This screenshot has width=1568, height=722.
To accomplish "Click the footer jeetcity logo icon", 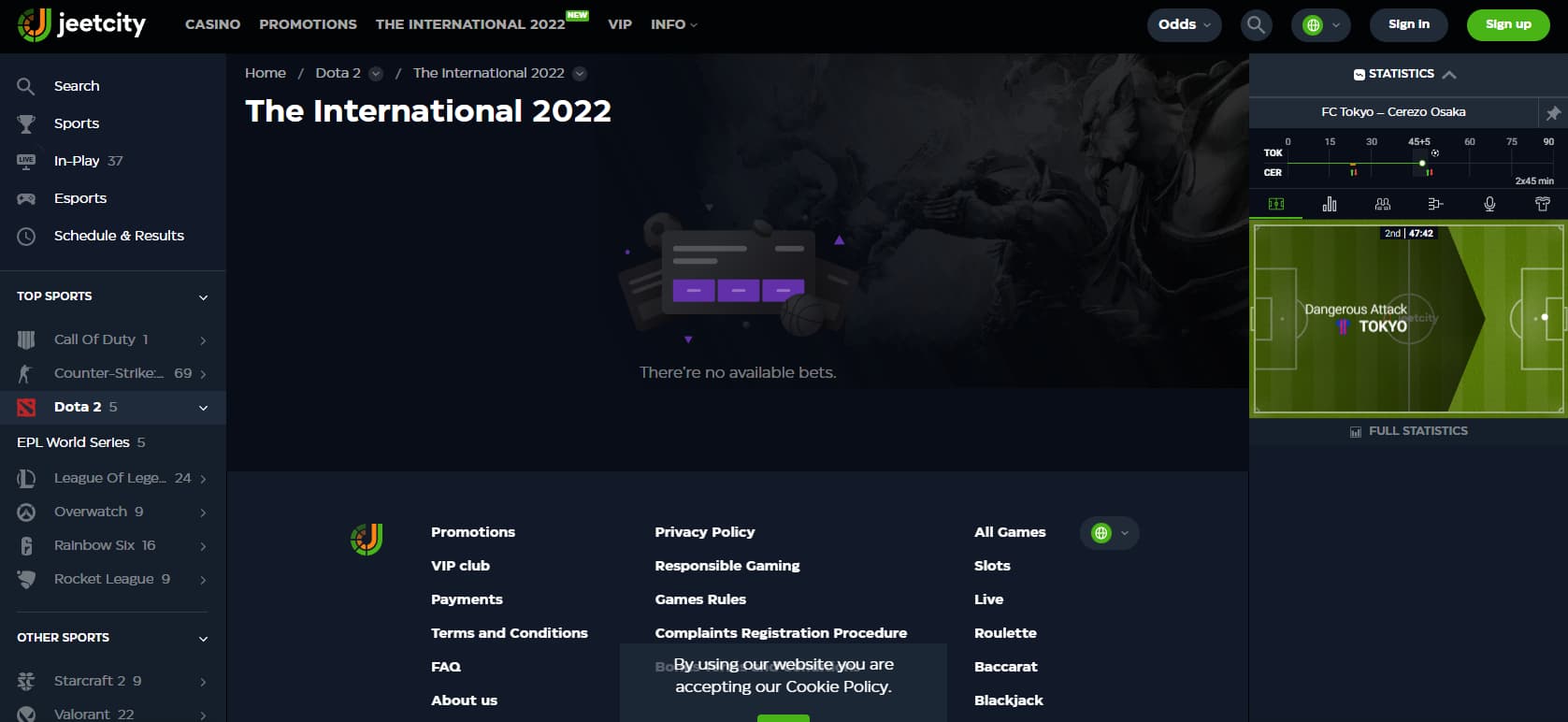I will tap(367, 540).
